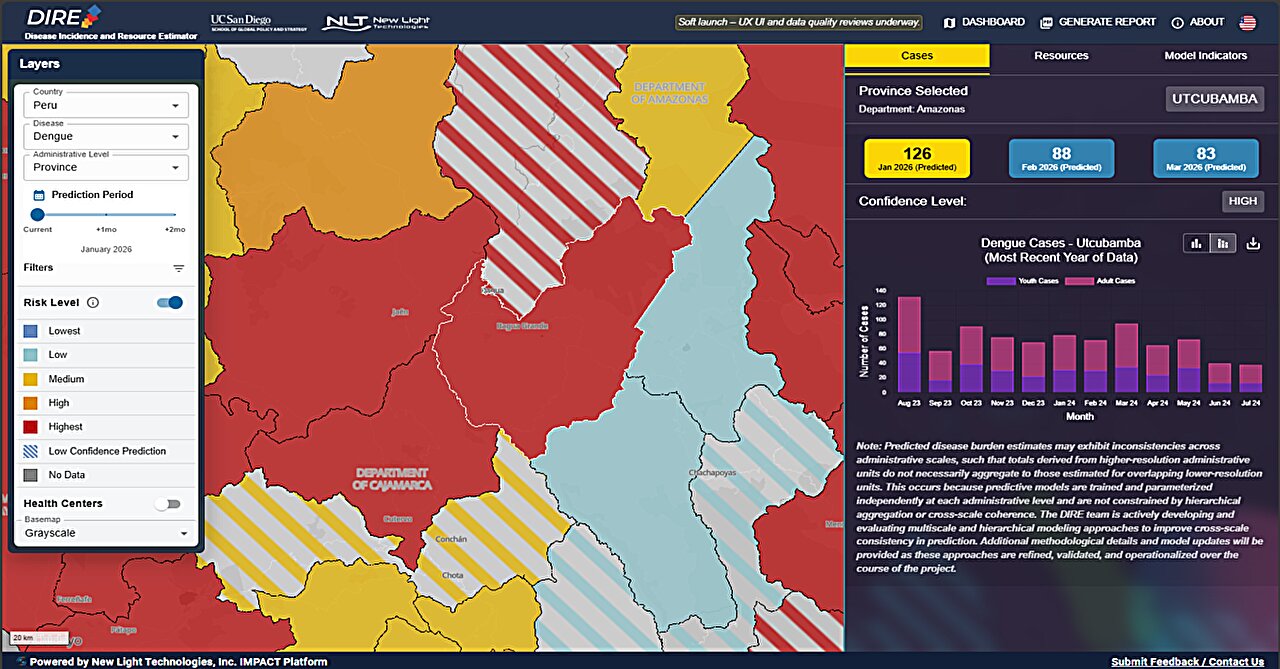Open the Model Indicators tab
Screen dimensions: 1280x669
[1206, 55]
